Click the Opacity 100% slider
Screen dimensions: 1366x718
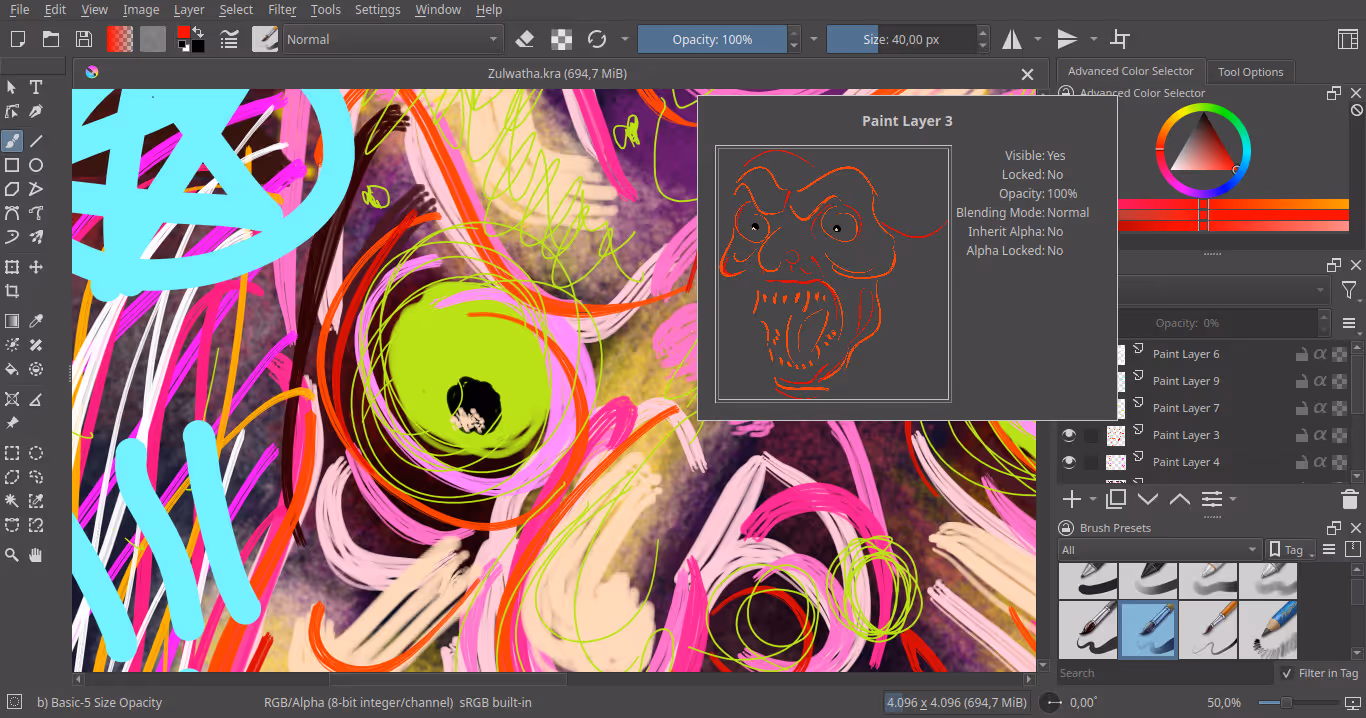(712, 39)
